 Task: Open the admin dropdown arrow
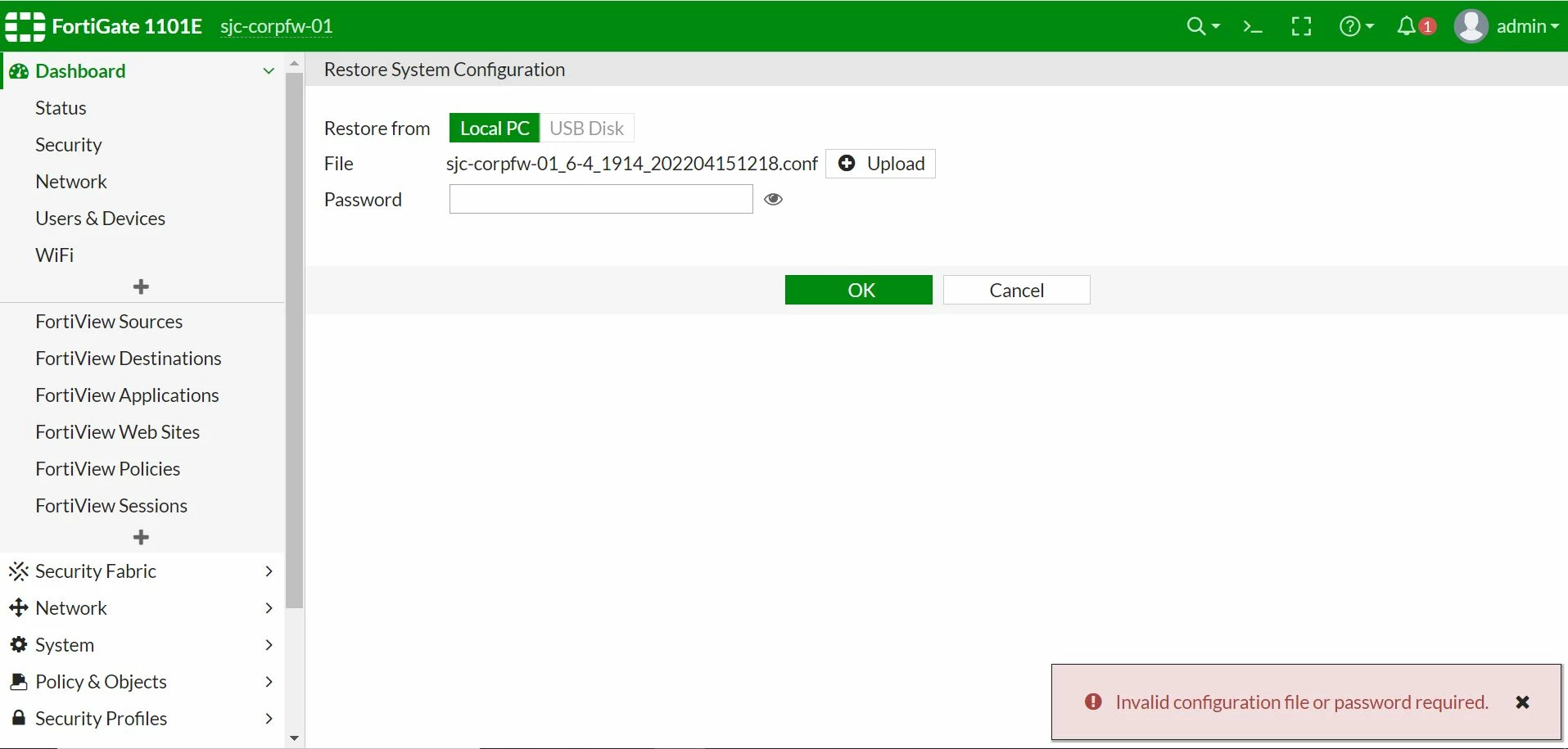pyautogui.click(x=1555, y=27)
